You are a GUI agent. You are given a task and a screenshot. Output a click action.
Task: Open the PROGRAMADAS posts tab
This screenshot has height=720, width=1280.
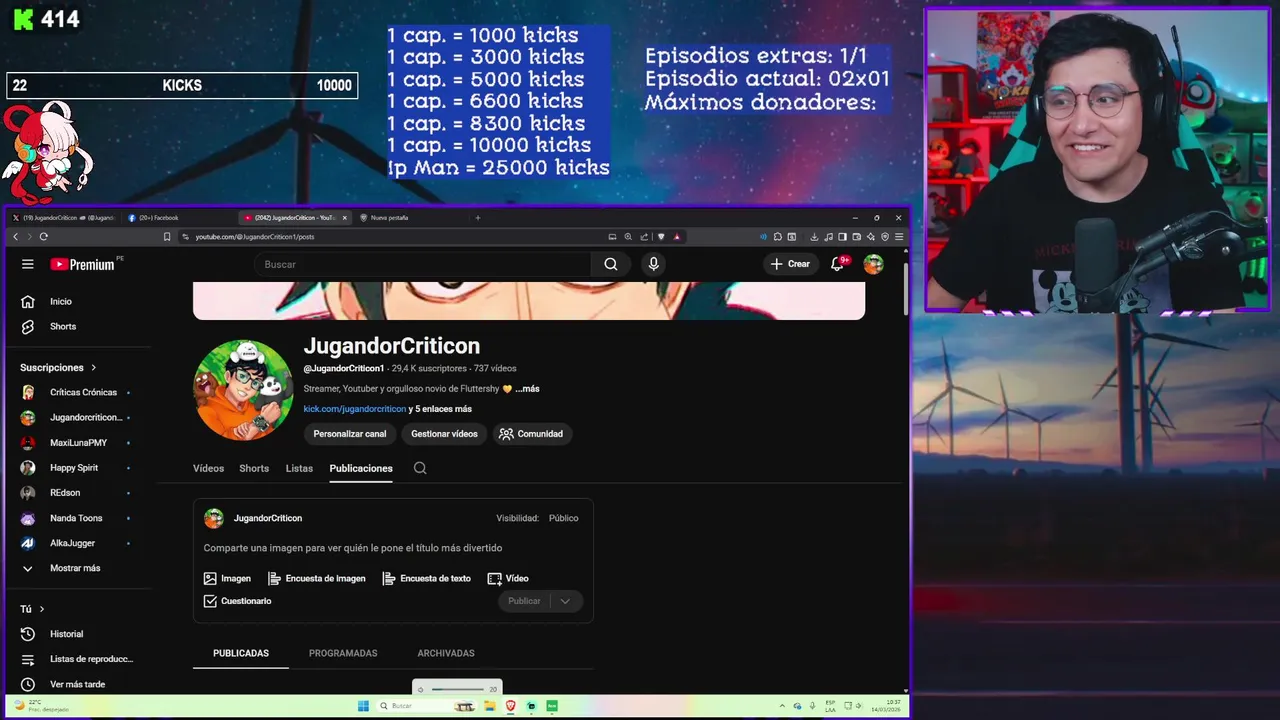click(x=343, y=653)
